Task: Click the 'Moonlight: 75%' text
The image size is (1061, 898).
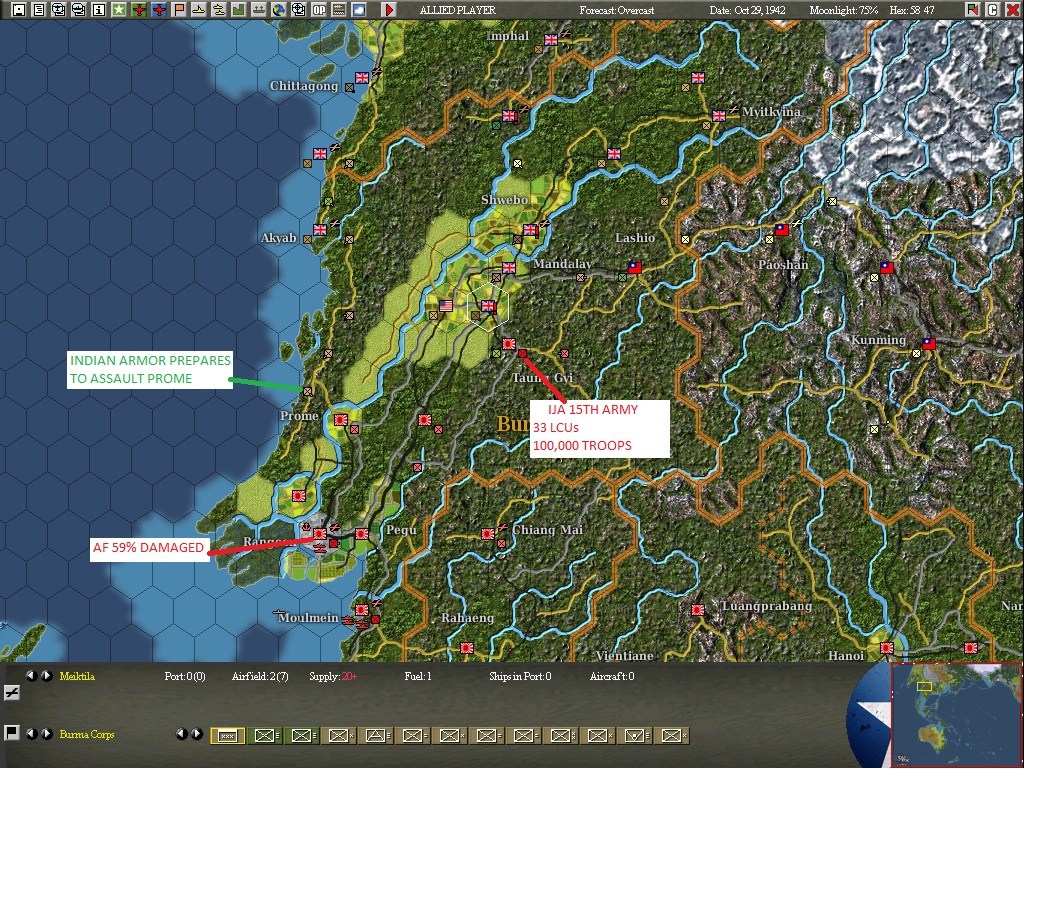Action: [x=843, y=10]
